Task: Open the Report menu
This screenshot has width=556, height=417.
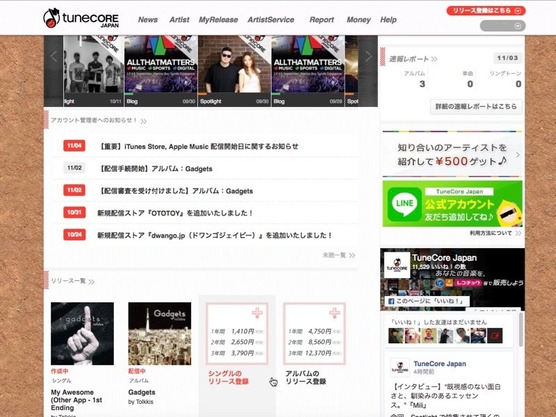Action: pyautogui.click(x=322, y=20)
